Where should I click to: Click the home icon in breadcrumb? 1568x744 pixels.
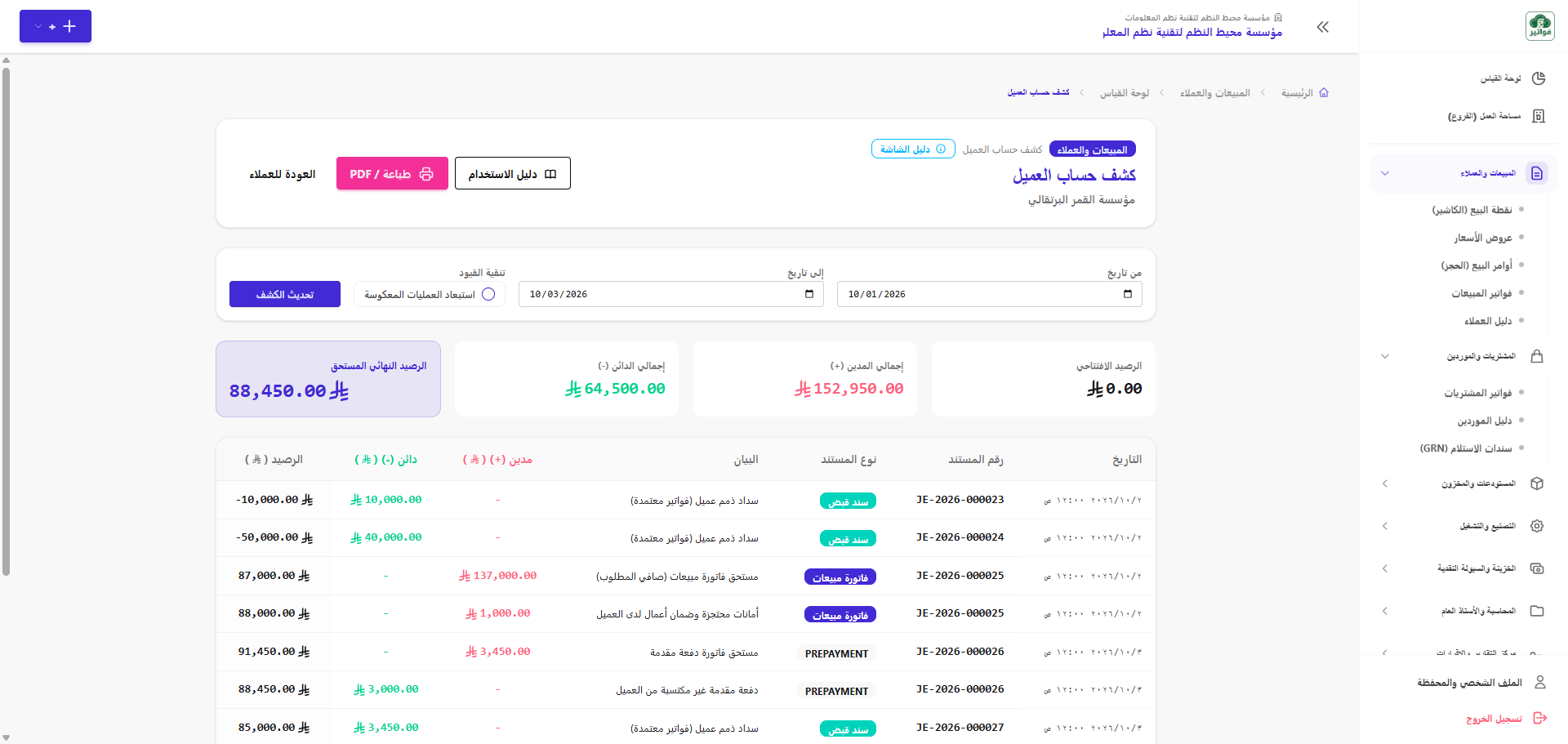coord(1324,92)
